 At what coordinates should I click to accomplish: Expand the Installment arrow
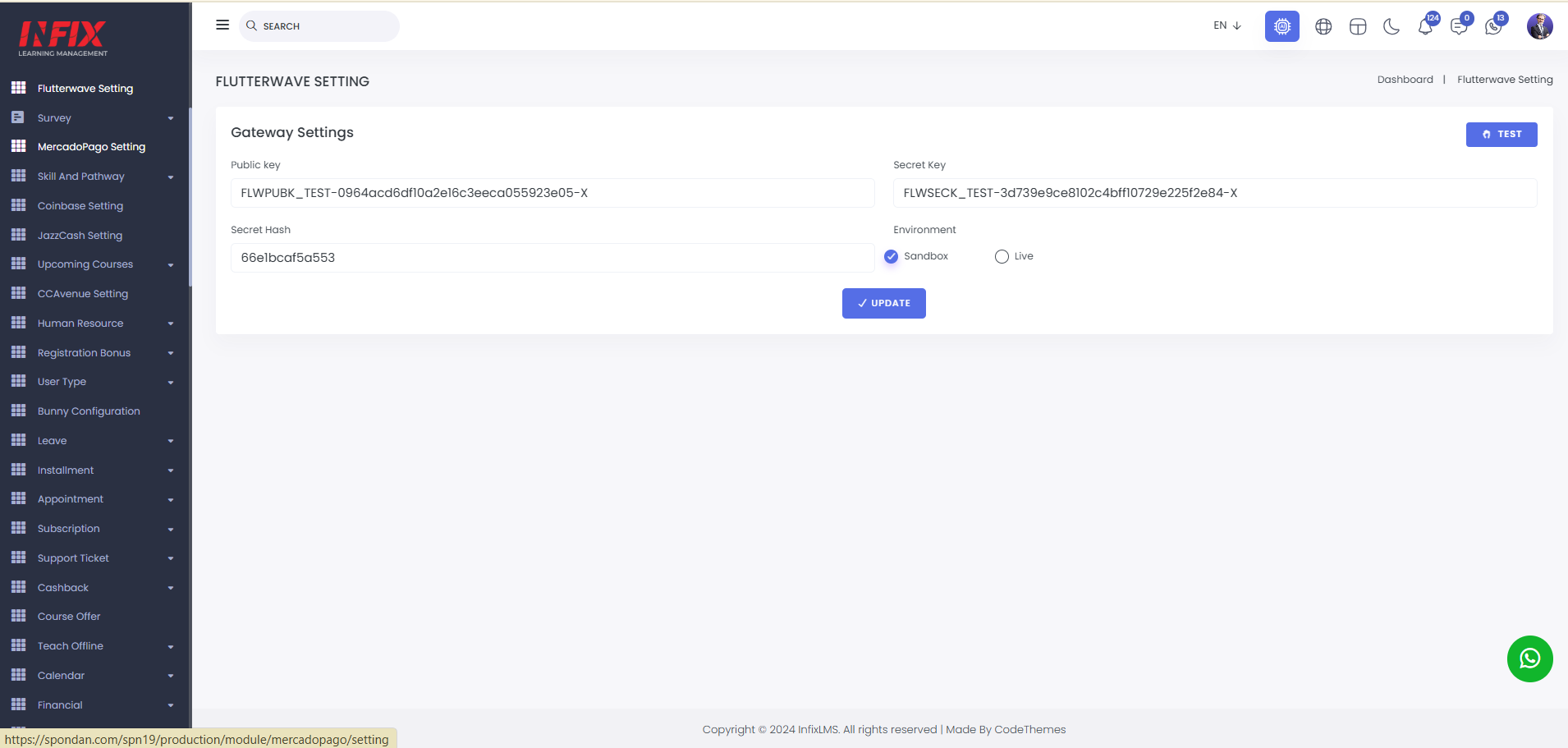coord(171,470)
